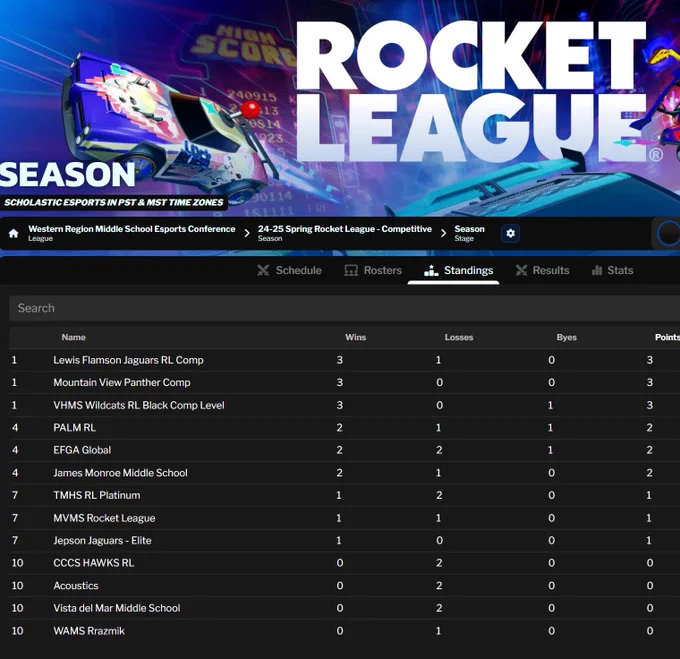Select the Rosters icon
The image size is (680, 659).
(x=351, y=271)
